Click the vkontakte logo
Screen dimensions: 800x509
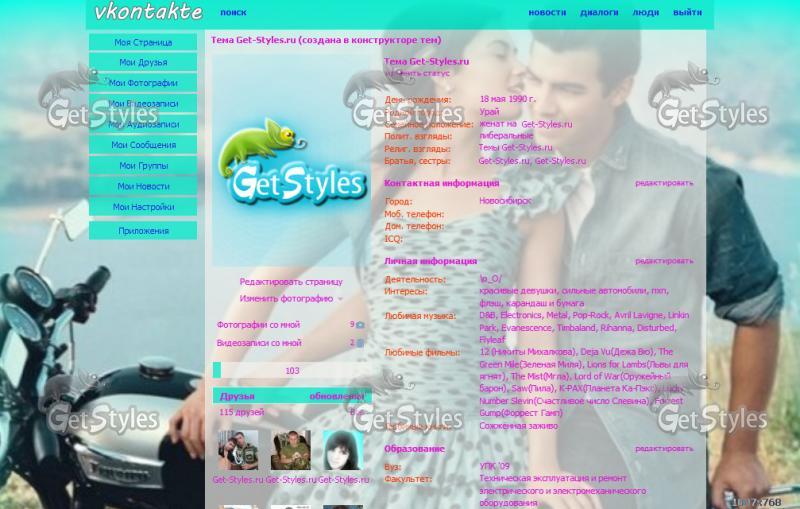[148, 12]
